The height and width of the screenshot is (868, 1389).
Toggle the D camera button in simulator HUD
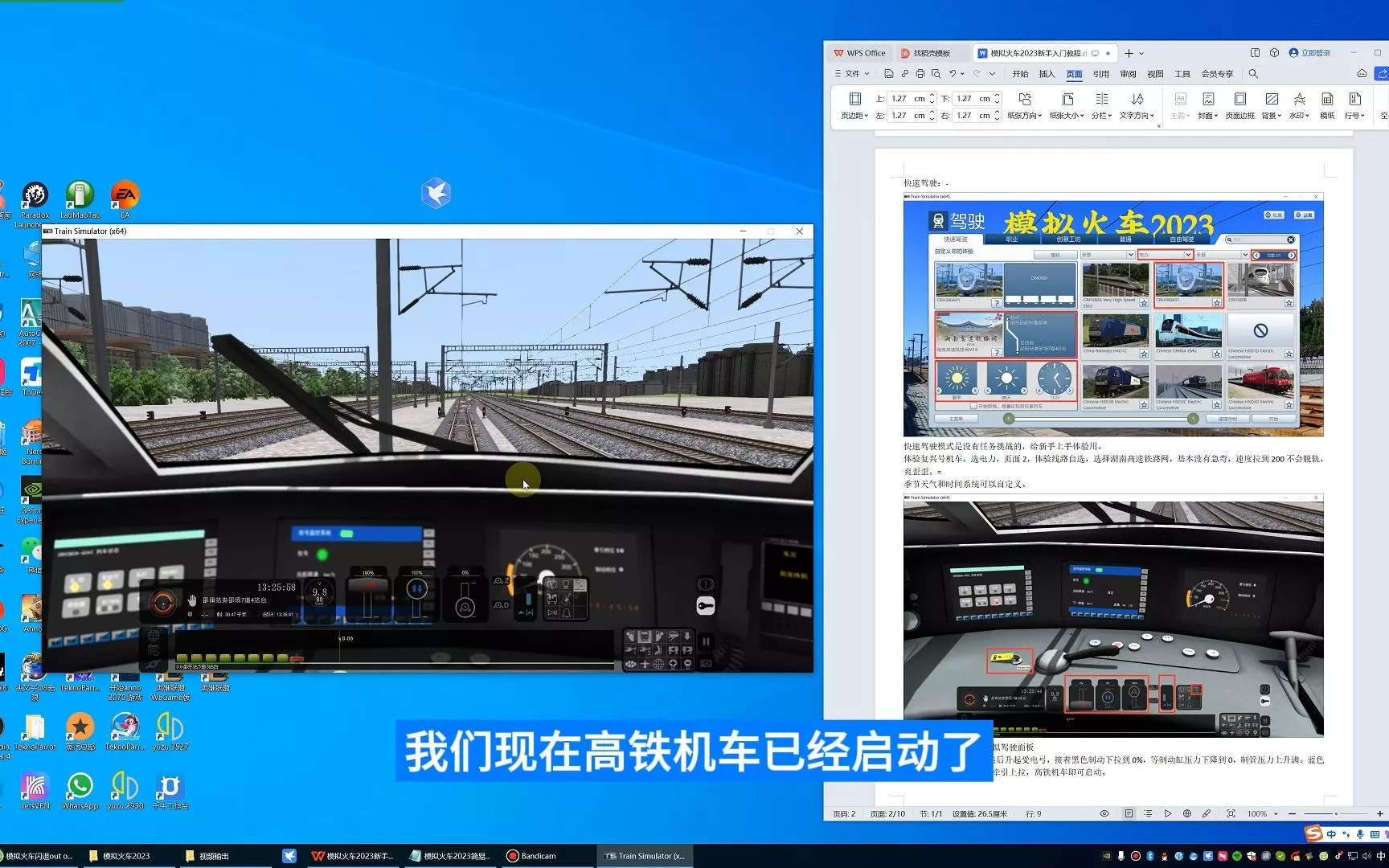tap(501, 604)
